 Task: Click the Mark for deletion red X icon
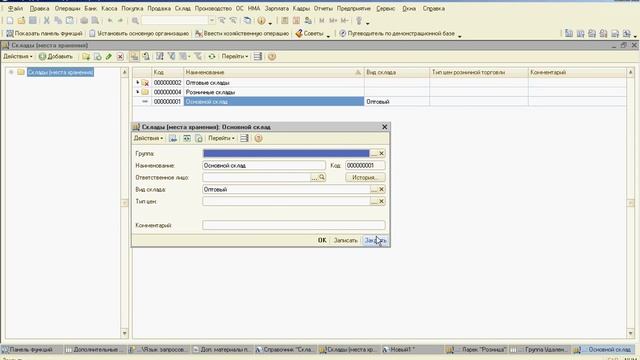[120, 57]
